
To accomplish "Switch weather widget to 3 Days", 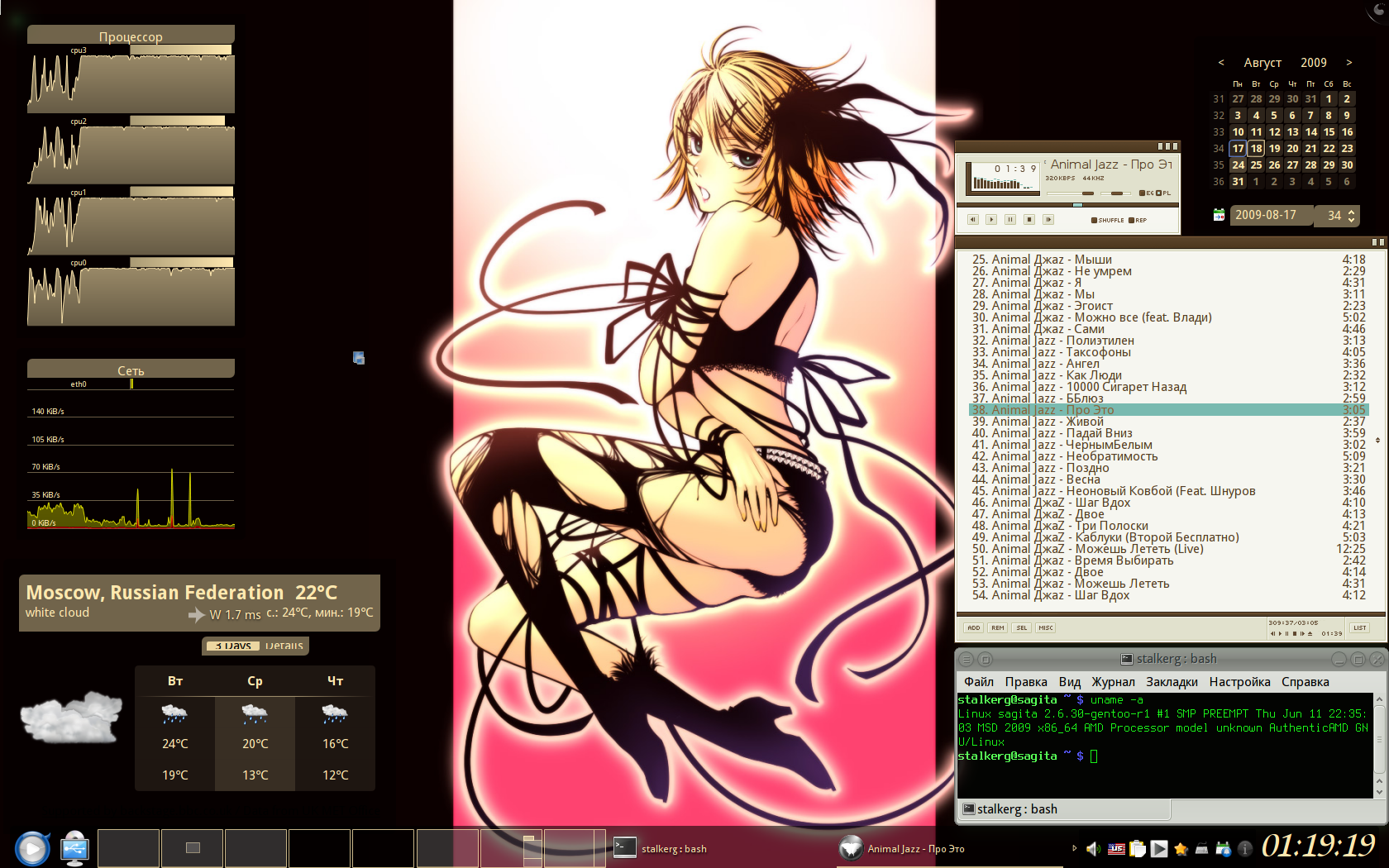I will (x=232, y=646).
